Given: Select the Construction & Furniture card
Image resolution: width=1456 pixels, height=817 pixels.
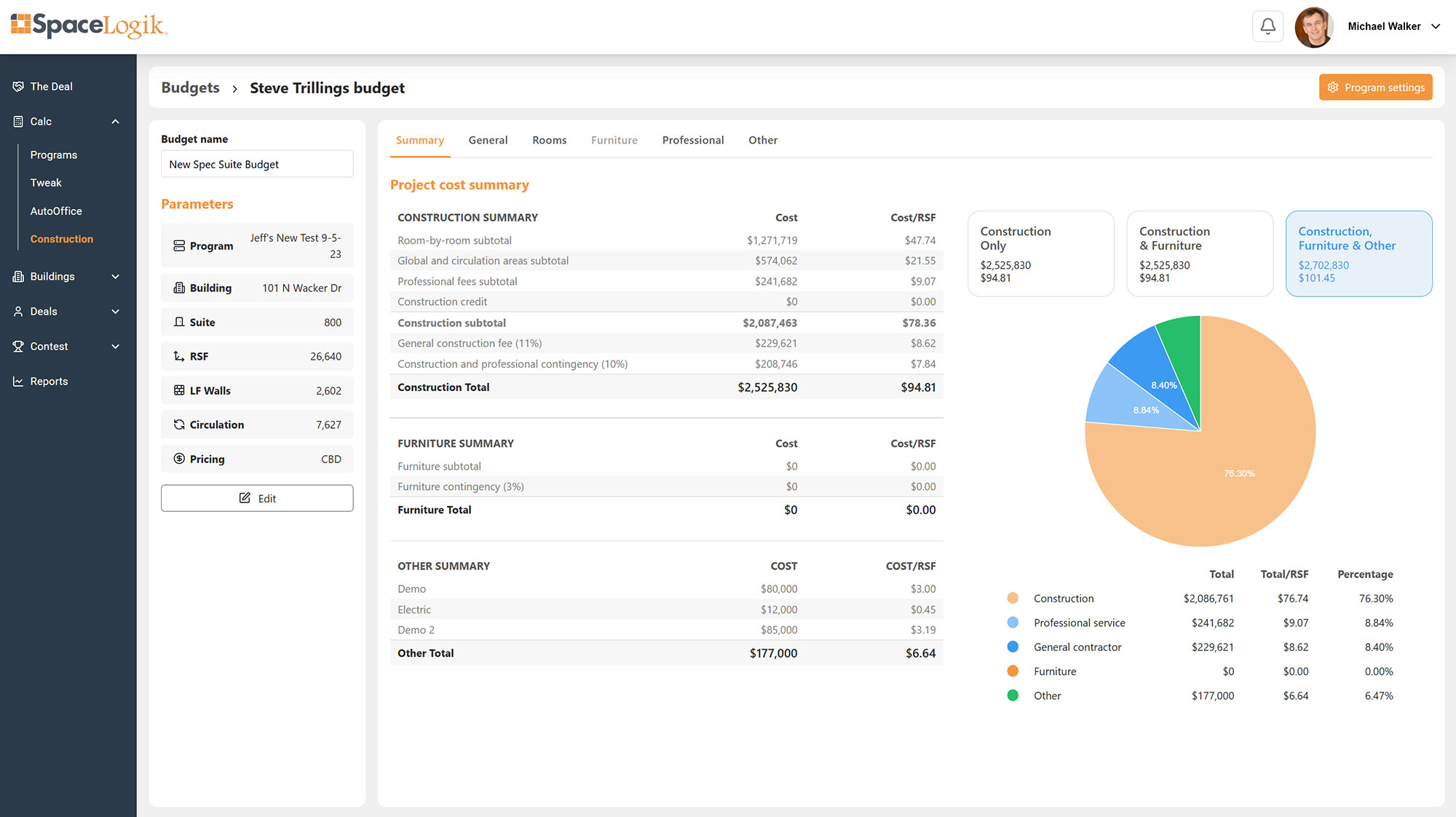Looking at the screenshot, I should (x=1199, y=253).
